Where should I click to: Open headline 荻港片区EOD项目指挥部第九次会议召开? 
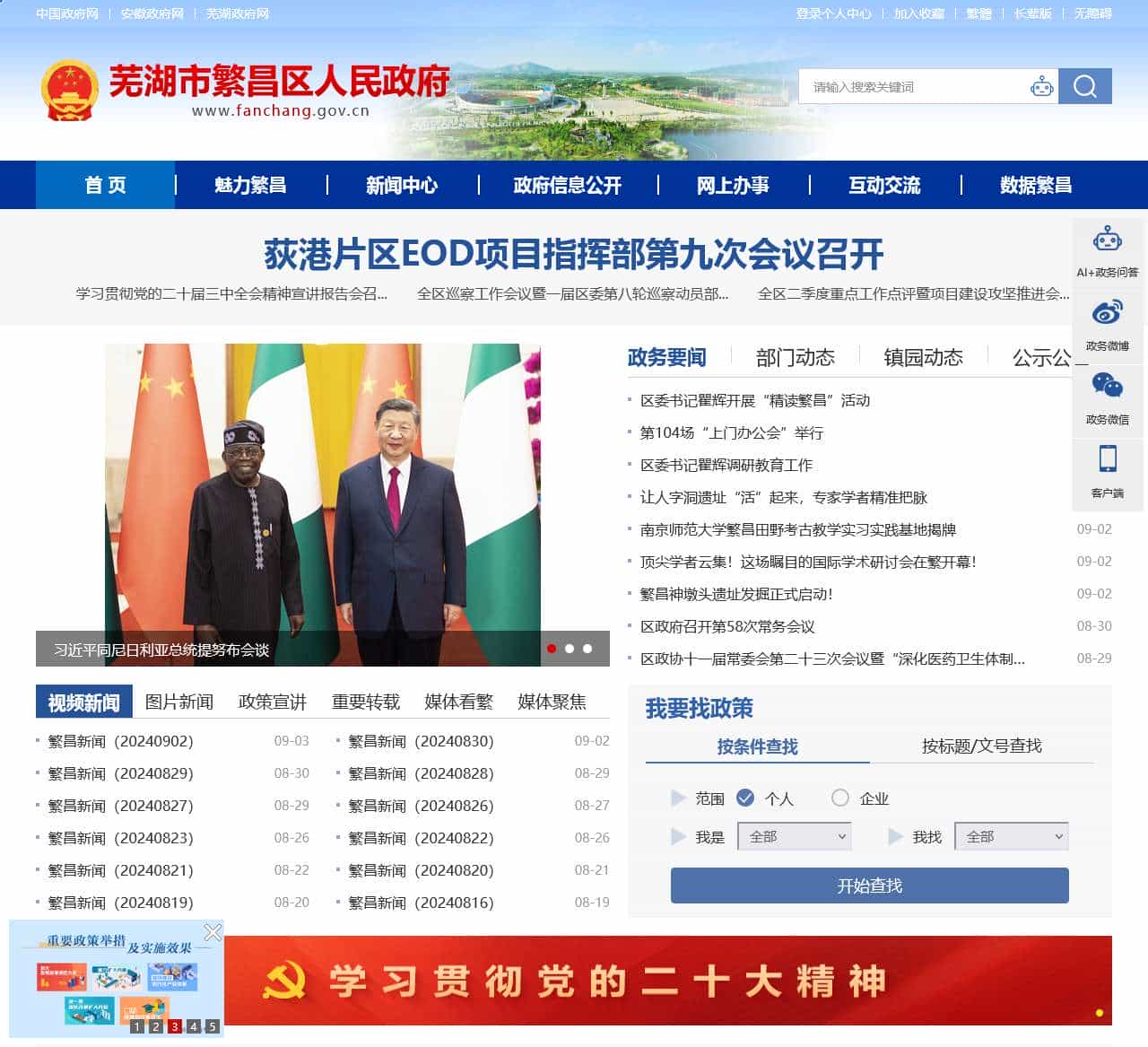(x=574, y=255)
